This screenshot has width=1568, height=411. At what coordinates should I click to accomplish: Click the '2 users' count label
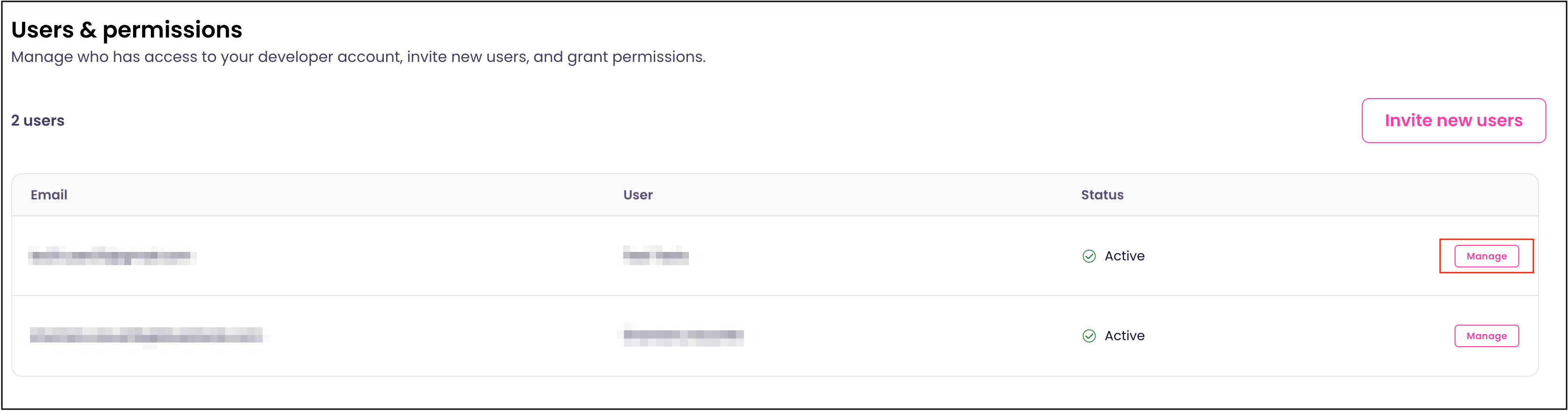coord(37,120)
